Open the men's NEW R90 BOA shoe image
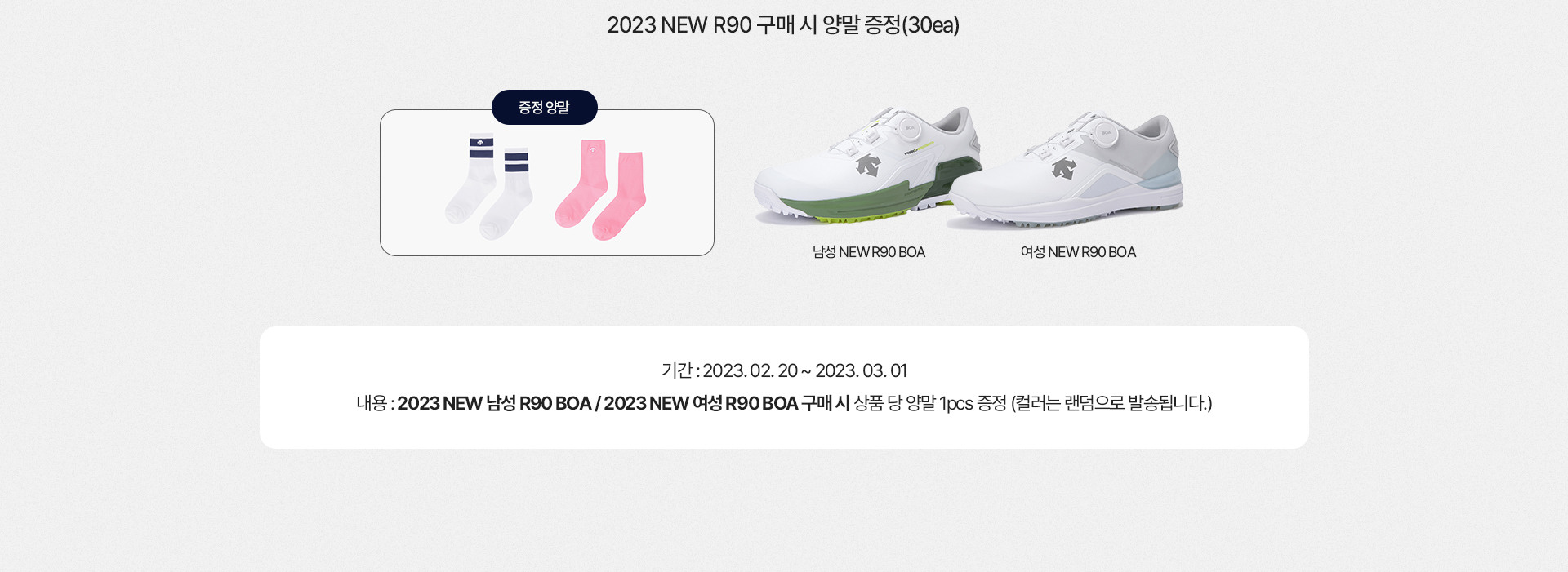Image resolution: width=1568 pixels, height=572 pixels. click(867, 166)
